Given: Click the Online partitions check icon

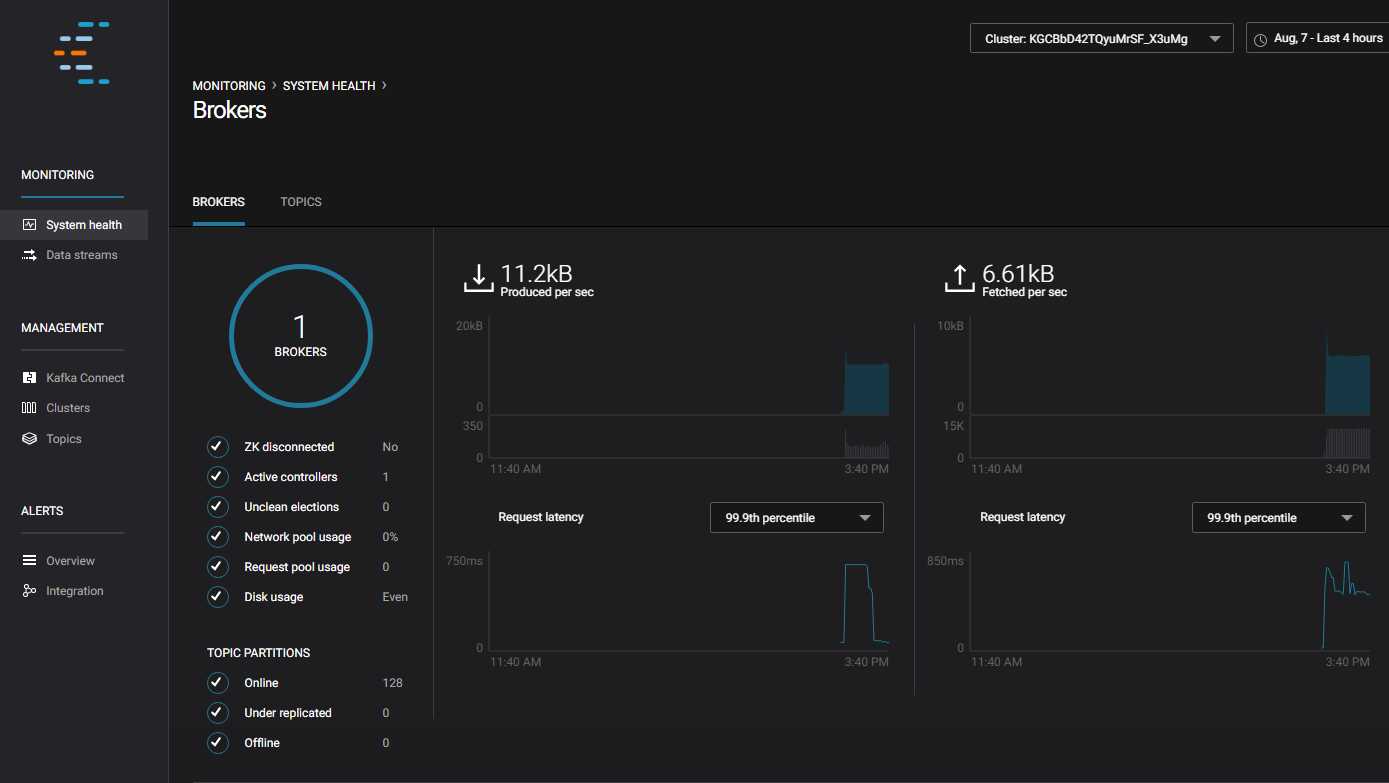Looking at the screenshot, I should click(x=218, y=683).
